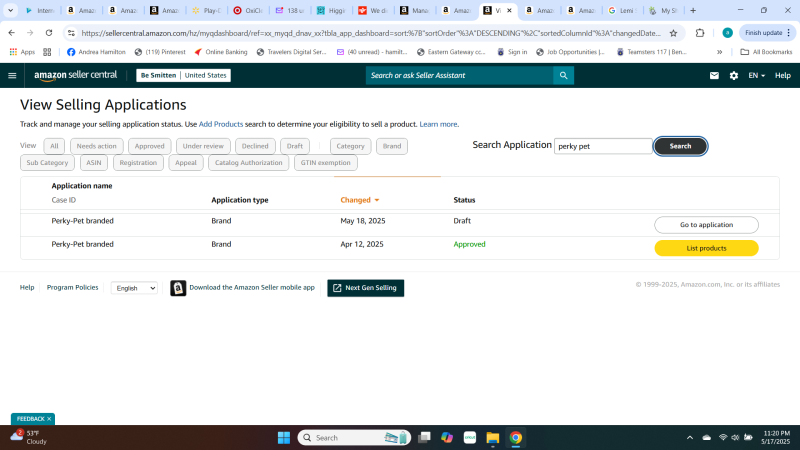Open the Seller Central hamburger menu
The width and height of the screenshot is (800, 450).
12,75
